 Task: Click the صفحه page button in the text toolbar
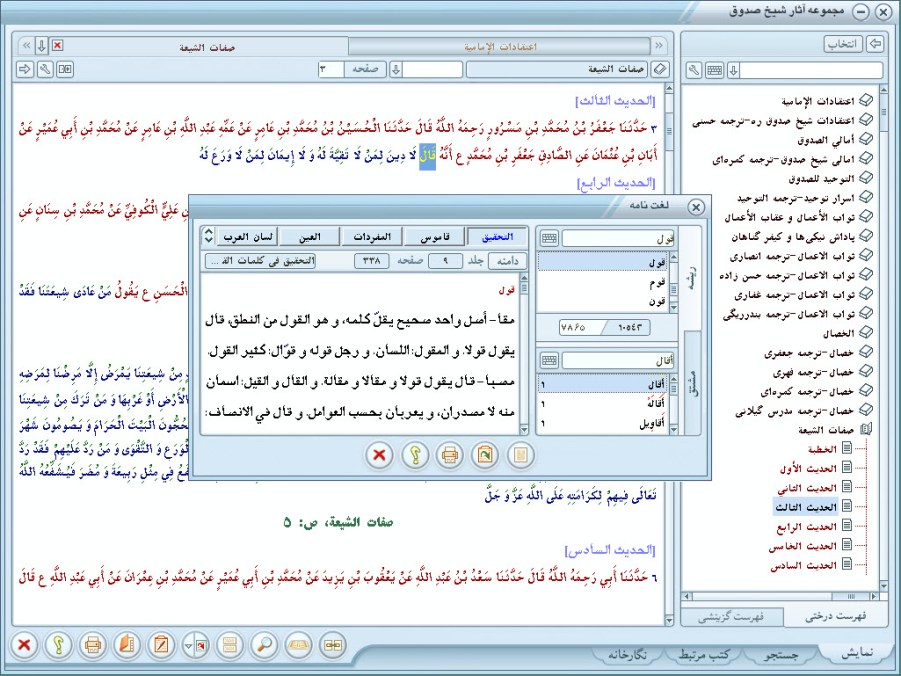[x=365, y=70]
